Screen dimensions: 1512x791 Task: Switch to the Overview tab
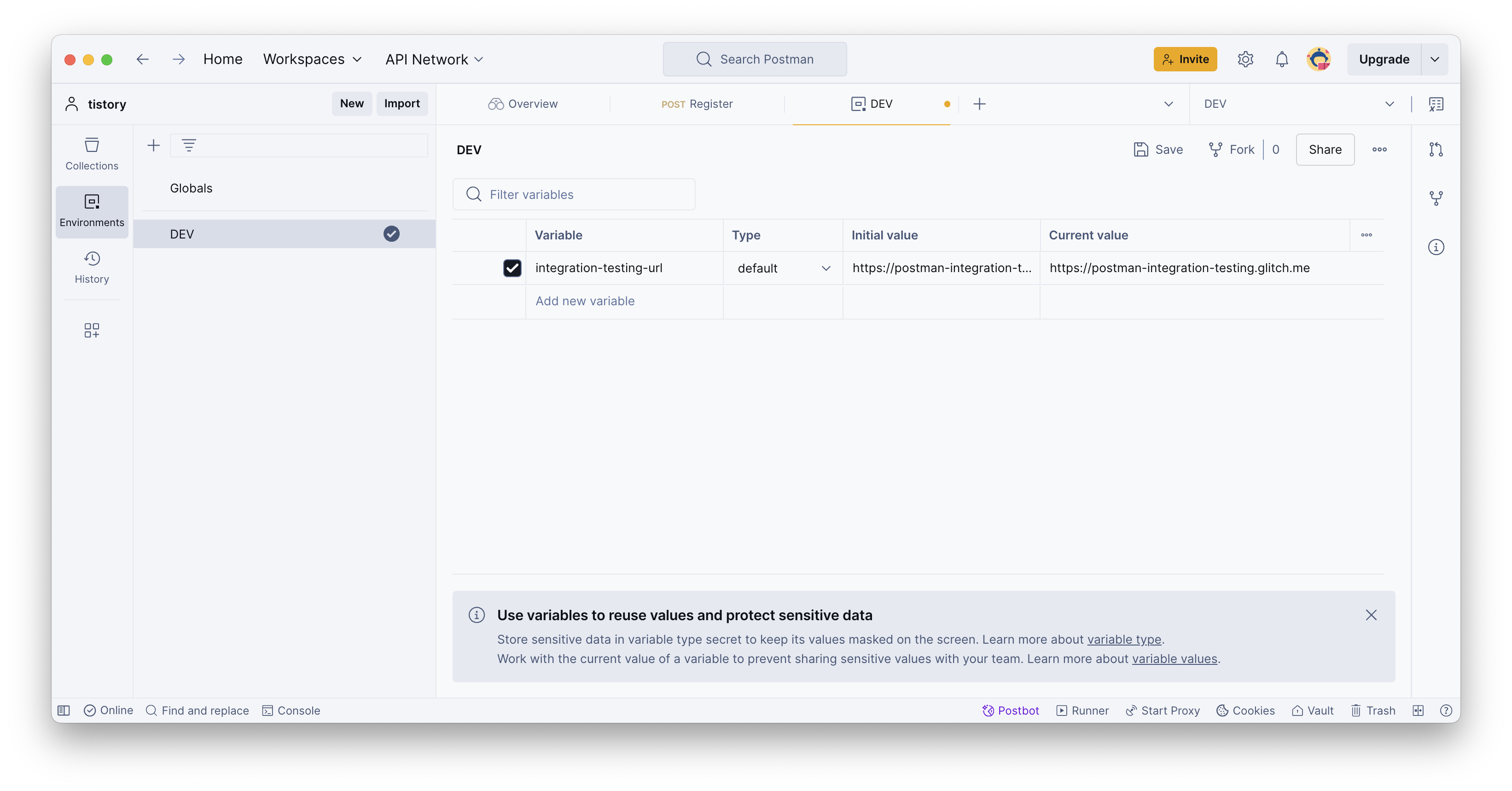pos(523,104)
